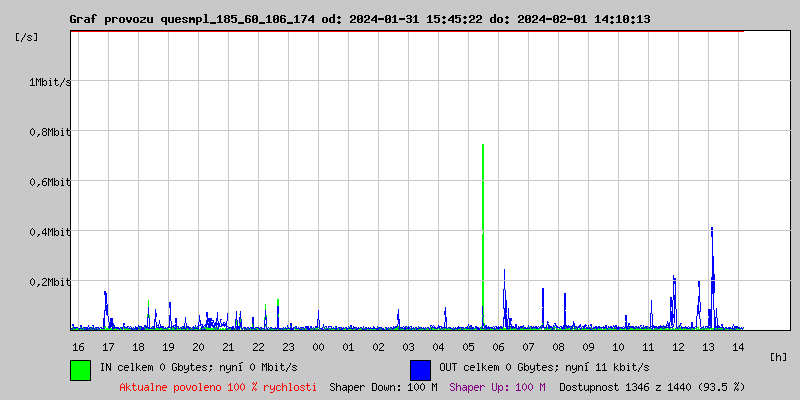This screenshot has width=800, height=400.
Task: Select the tall green spike in the graph
Action: click(483, 220)
